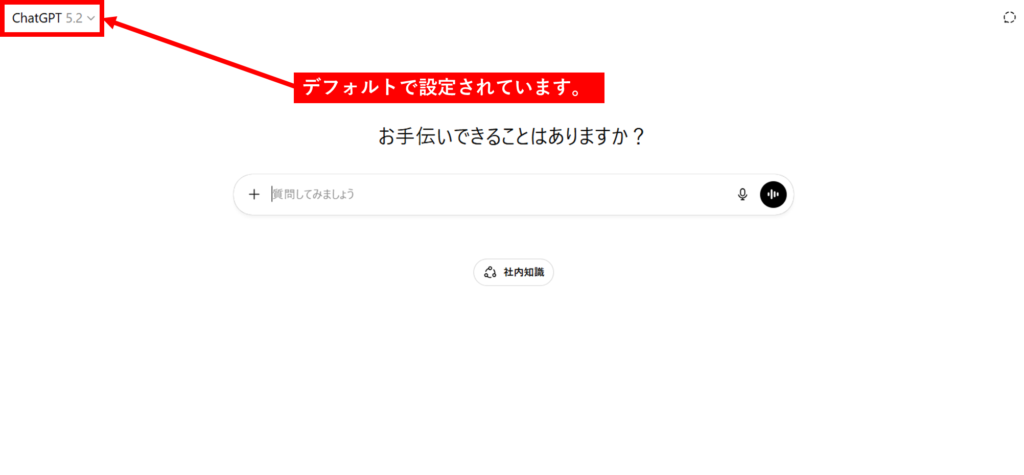Click the blinking cursor in prompt box
Screen dimensions: 1024x475
272,194
